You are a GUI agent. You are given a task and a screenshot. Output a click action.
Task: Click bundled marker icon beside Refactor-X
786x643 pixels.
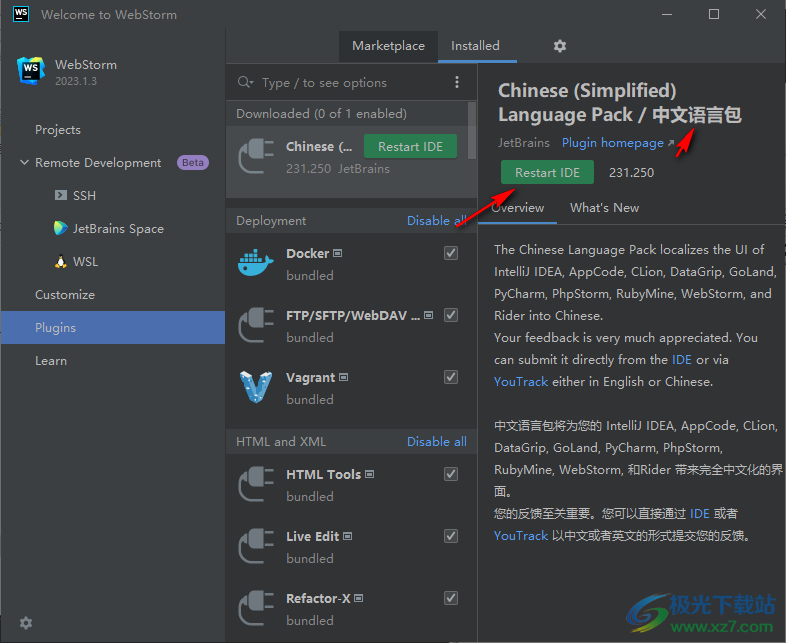tap(359, 598)
